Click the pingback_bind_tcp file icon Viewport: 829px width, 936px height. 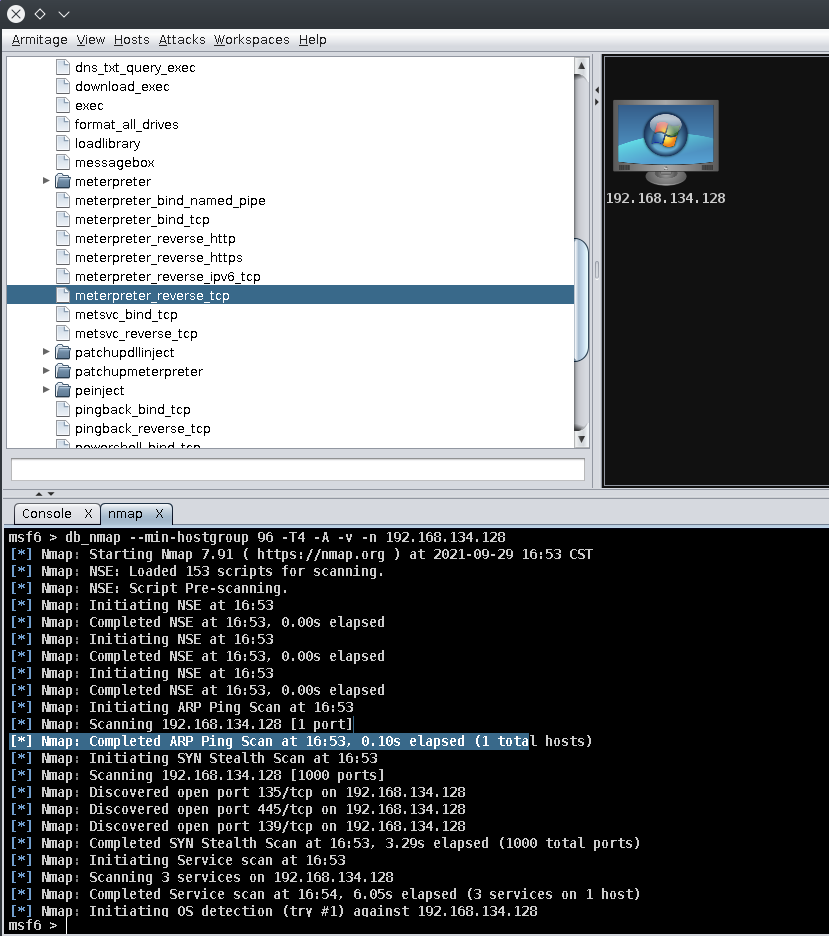click(63, 410)
